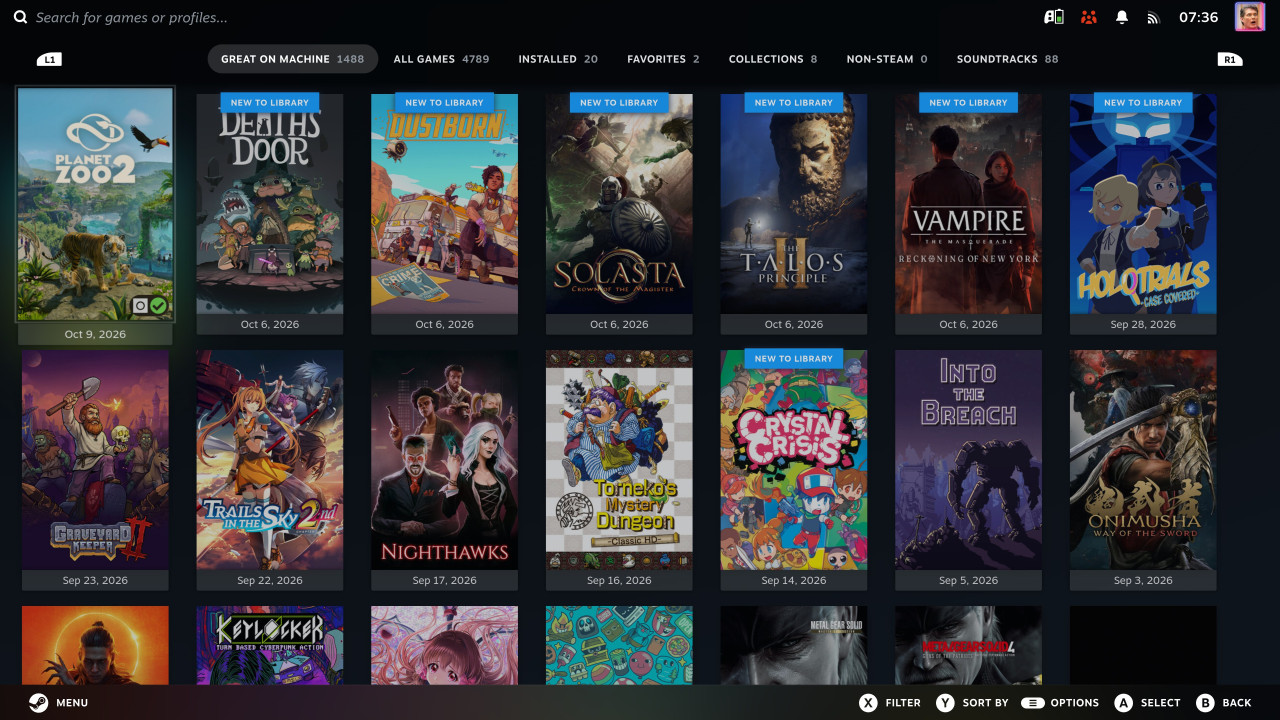Click the A button glyph
Image resolution: width=1280 pixels, height=720 pixels.
tap(1124, 703)
